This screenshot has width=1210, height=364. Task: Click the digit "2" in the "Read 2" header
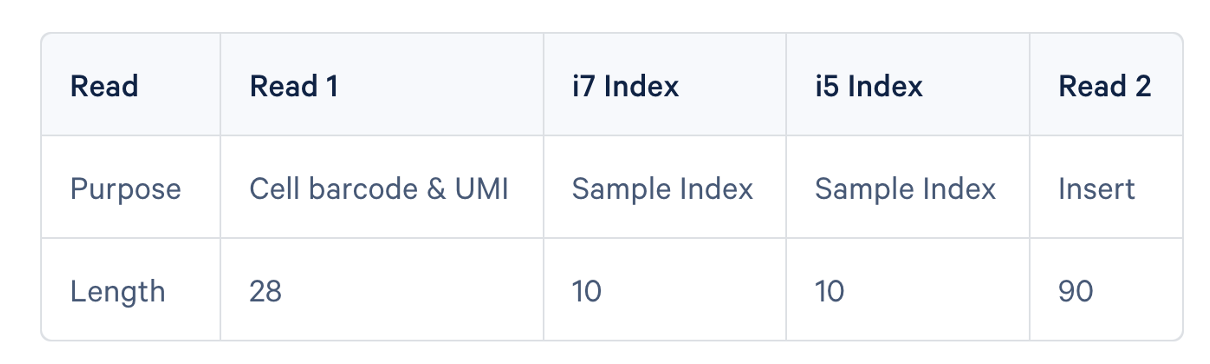(1142, 86)
